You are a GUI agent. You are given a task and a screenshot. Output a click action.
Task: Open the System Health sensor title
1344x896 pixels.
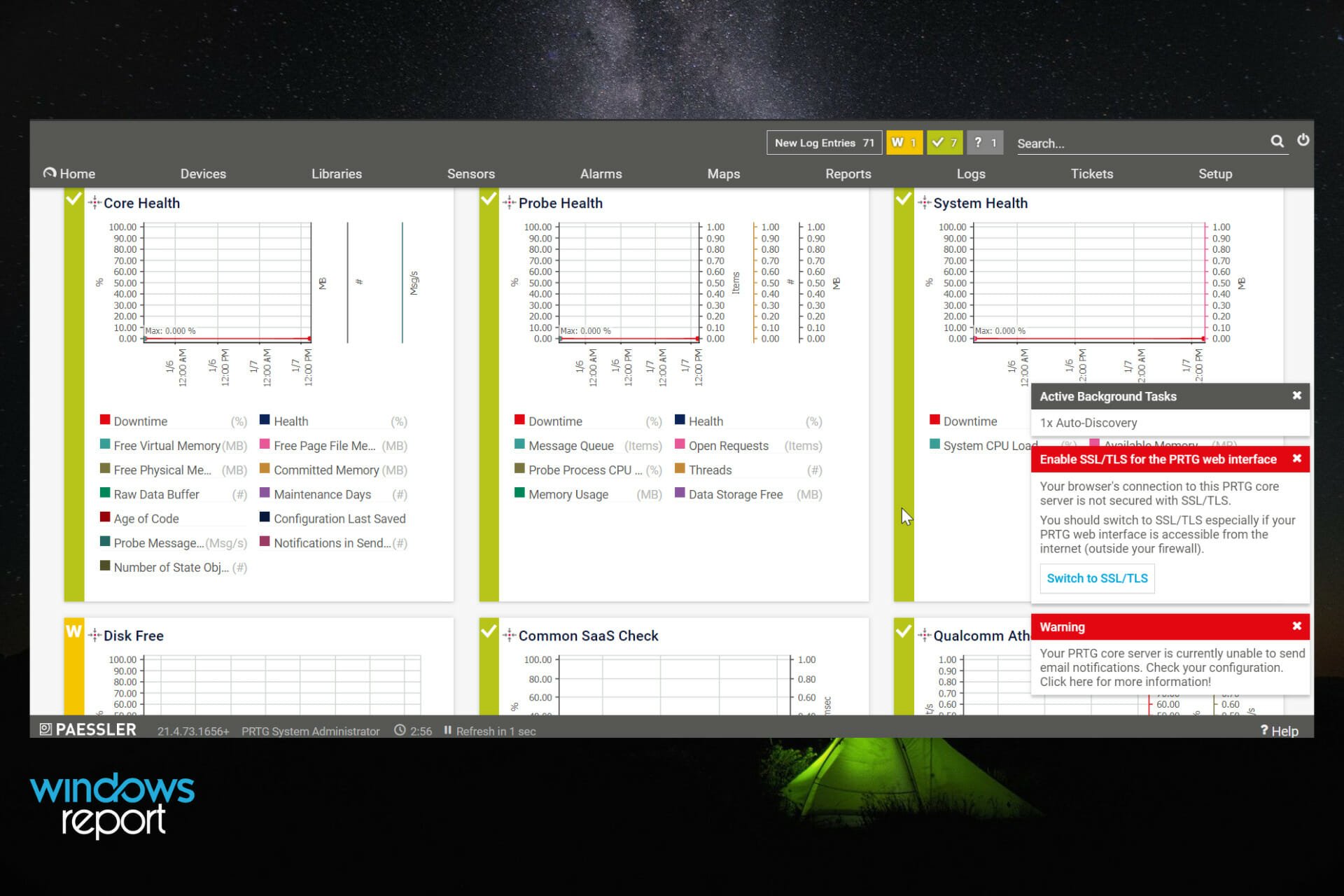pyautogui.click(x=980, y=203)
